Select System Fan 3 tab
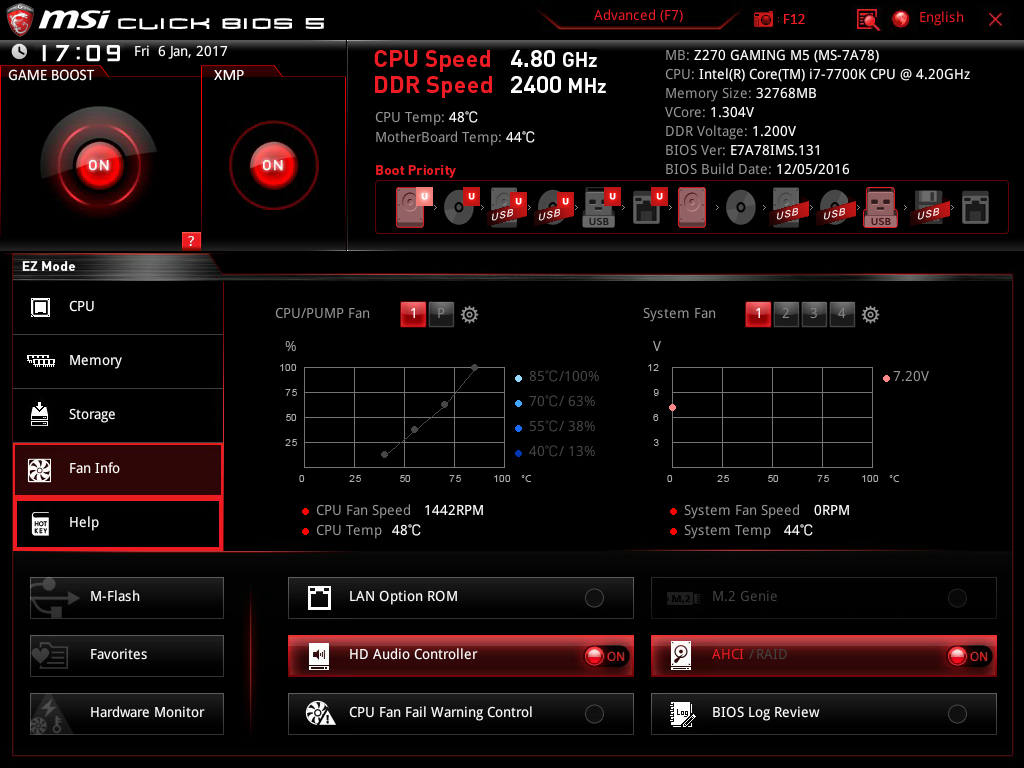 (814, 314)
